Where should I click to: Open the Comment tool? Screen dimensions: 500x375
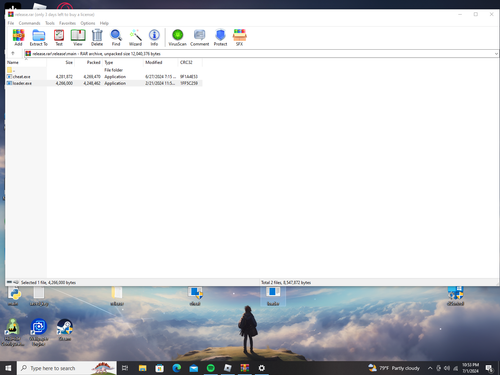(199, 37)
